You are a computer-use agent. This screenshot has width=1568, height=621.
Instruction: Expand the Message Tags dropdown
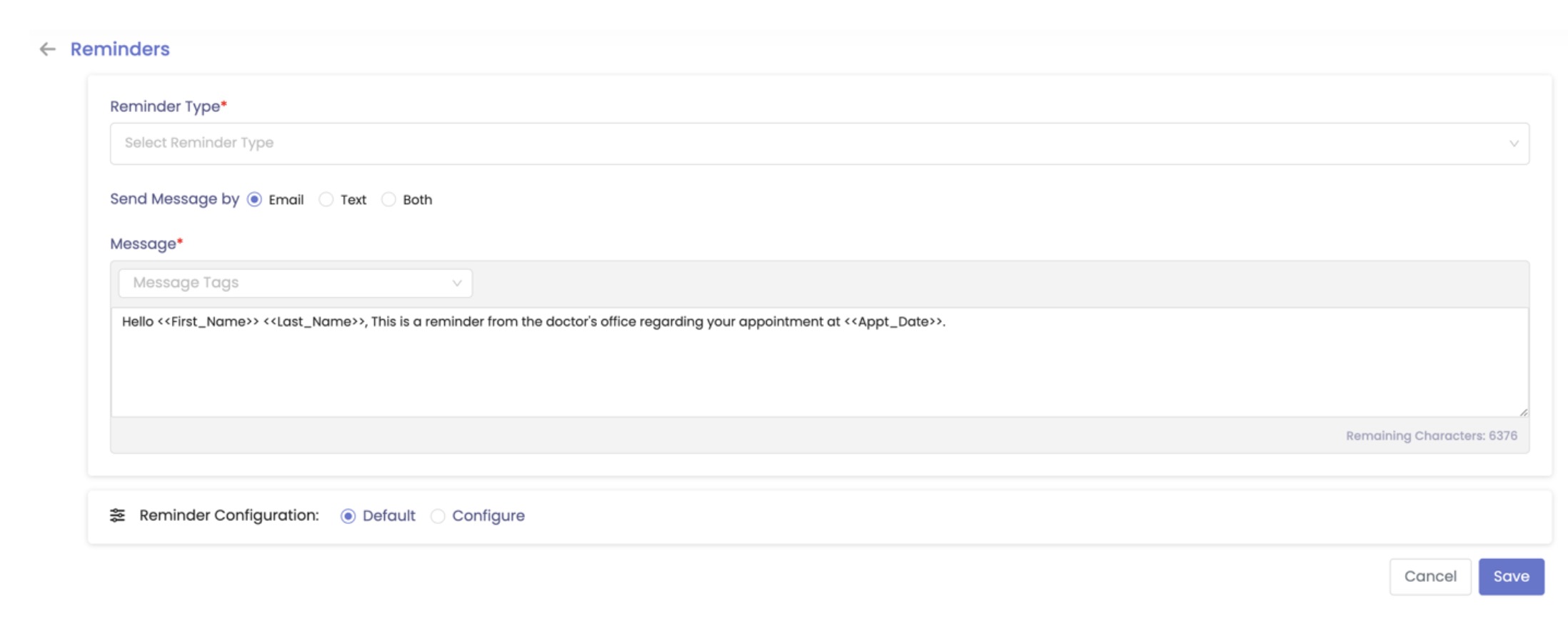pyautogui.click(x=295, y=283)
